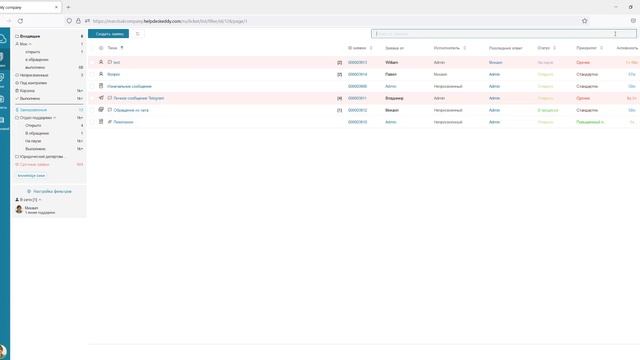Sort tickets by the 'Тема' column arrow

click(x=122, y=48)
